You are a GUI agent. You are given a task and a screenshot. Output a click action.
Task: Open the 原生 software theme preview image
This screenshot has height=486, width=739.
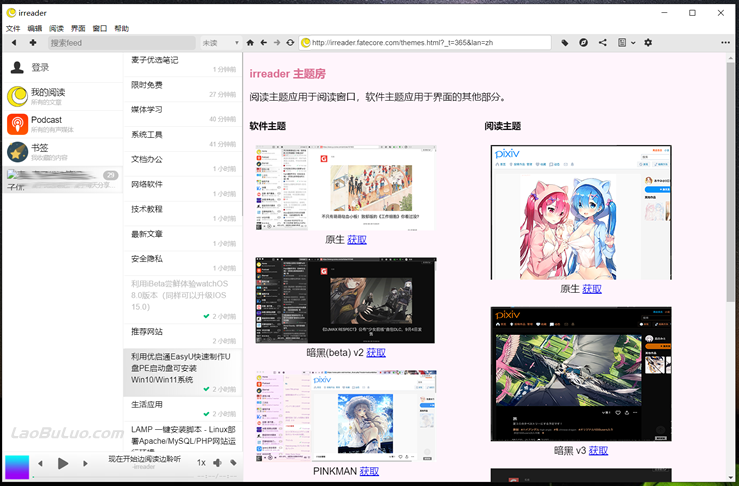click(345, 188)
